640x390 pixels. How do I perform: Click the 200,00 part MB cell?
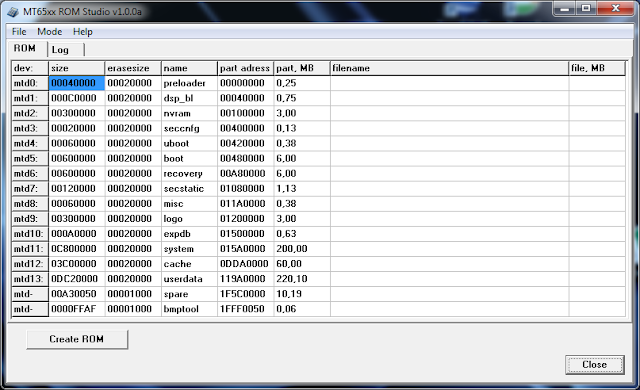pos(302,249)
